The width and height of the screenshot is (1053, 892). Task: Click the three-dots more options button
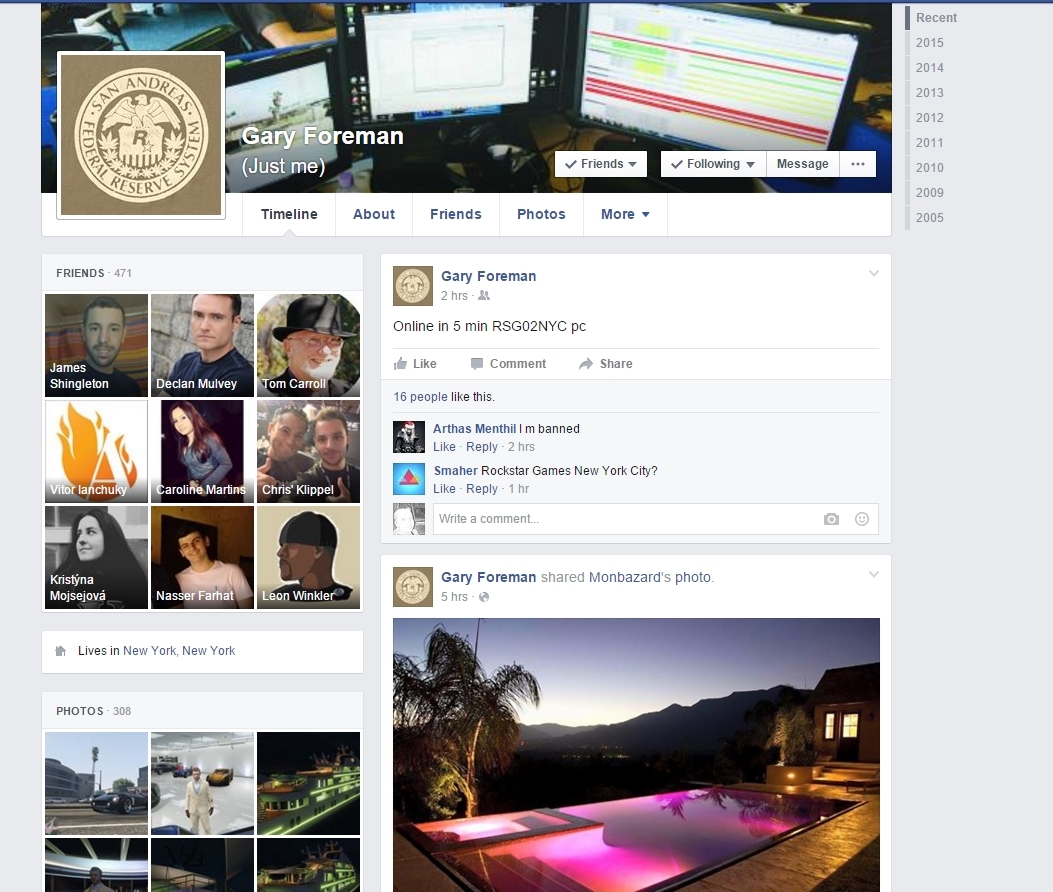pos(858,164)
